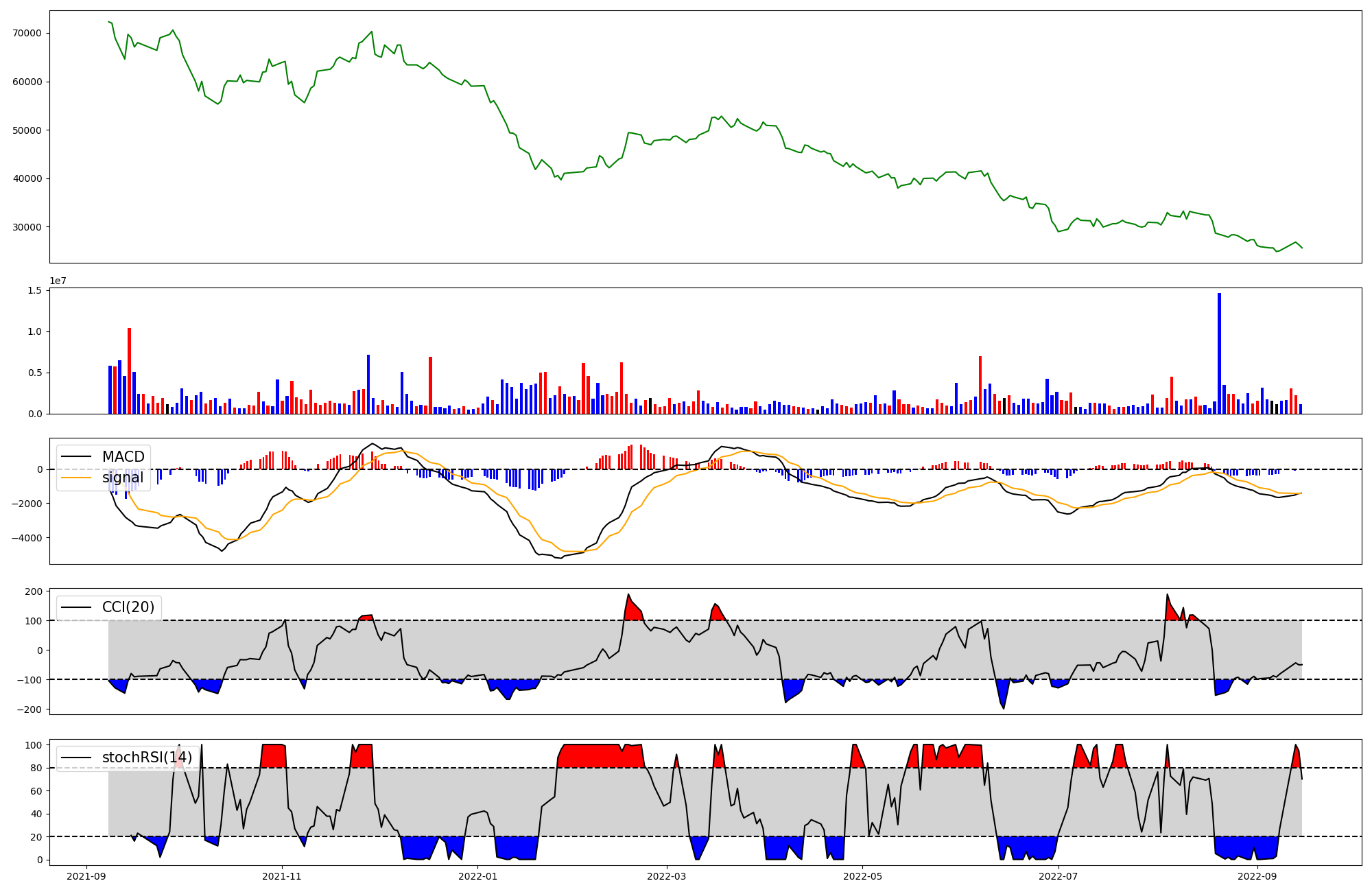The height and width of the screenshot is (892, 1372).
Task: Click the 2022-03 x-axis date label
Action: tap(667, 876)
